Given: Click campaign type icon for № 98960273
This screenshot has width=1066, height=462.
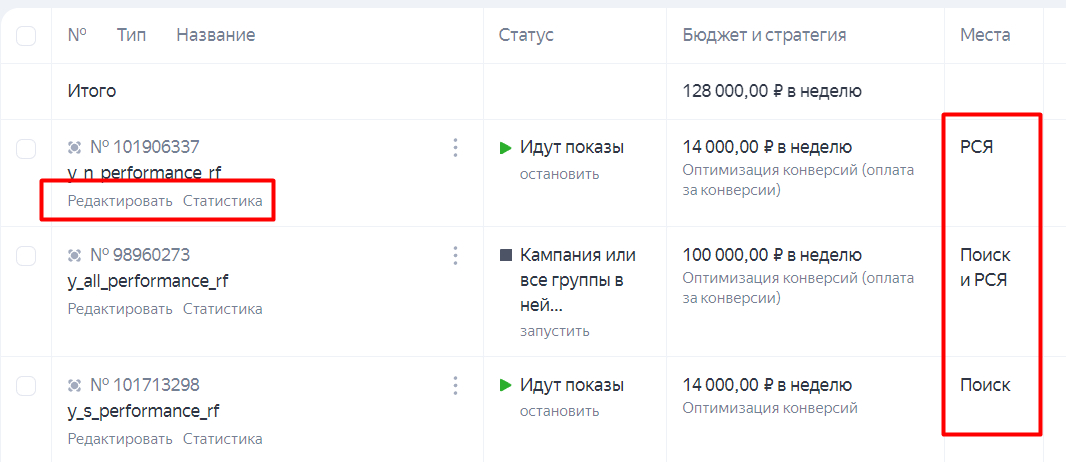Looking at the screenshot, I should [x=75, y=255].
